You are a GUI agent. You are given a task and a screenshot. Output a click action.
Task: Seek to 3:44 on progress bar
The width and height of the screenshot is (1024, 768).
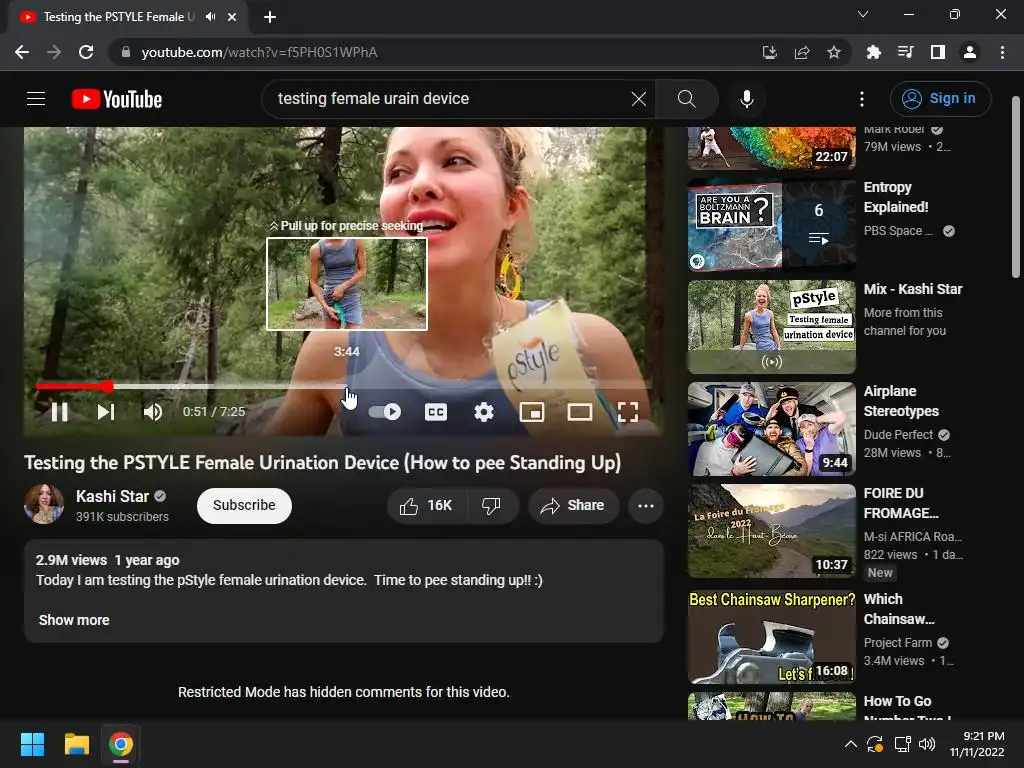[347, 387]
